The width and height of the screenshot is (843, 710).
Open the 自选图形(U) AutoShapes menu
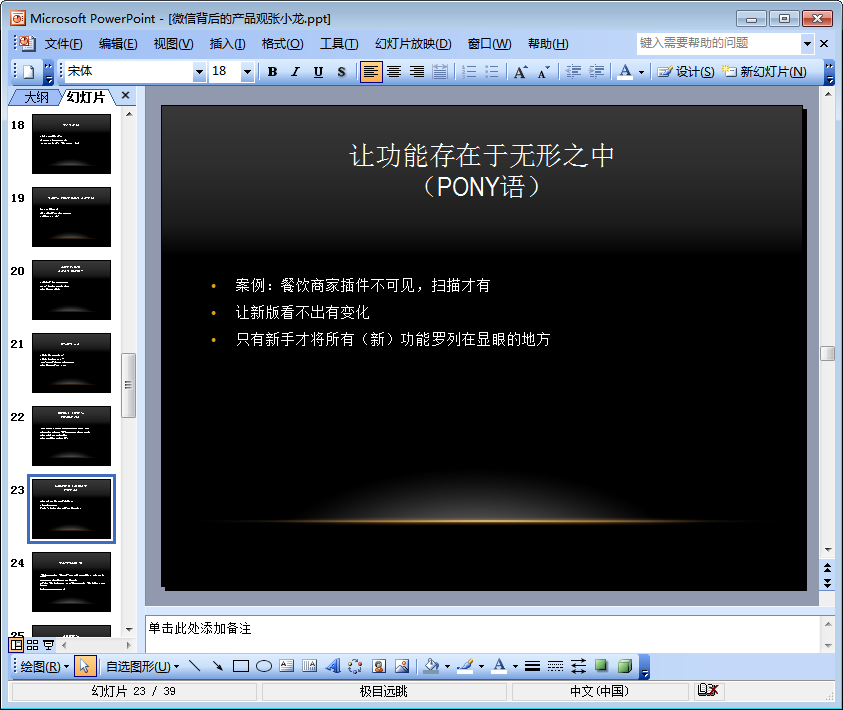[x=142, y=666]
